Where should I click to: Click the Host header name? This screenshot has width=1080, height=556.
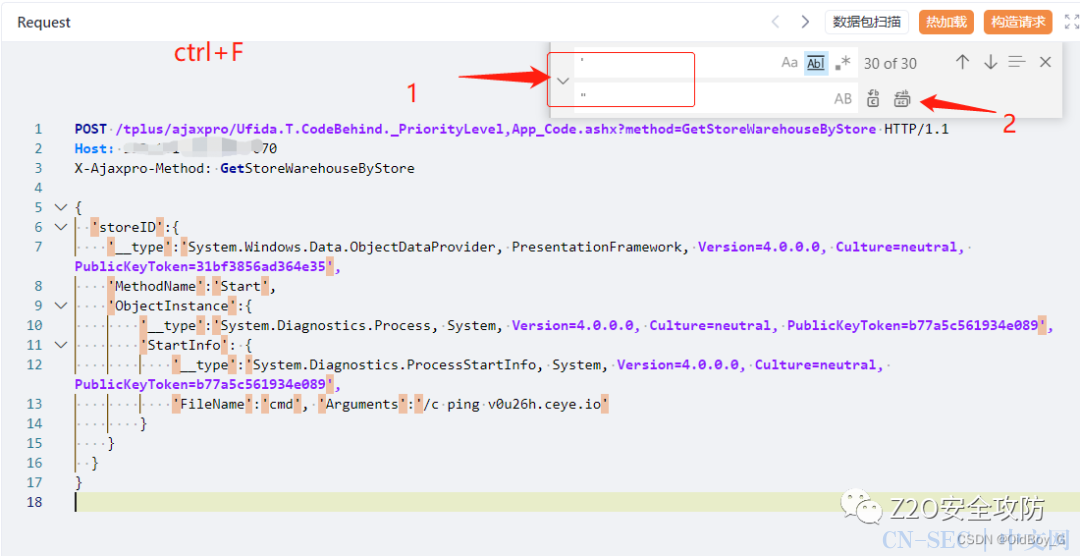coord(95,148)
